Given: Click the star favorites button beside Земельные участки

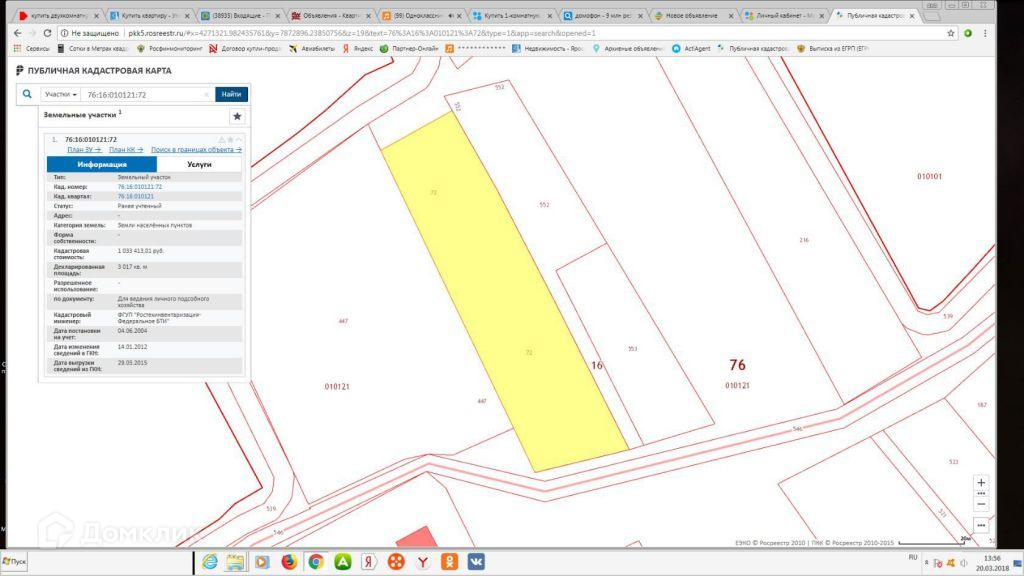Looking at the screenshot, I should [x=237, y=116].
